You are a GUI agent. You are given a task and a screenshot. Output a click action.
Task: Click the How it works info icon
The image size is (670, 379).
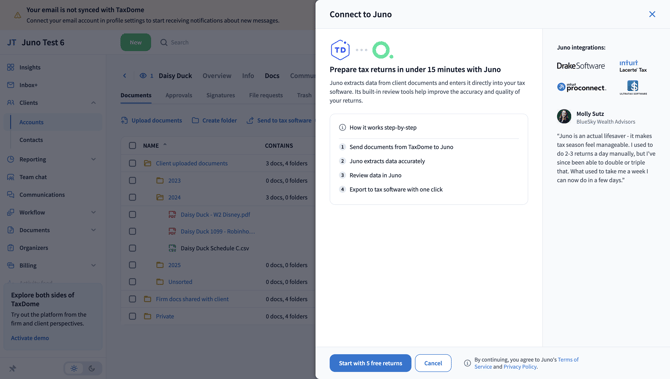(x=342, y=127)
